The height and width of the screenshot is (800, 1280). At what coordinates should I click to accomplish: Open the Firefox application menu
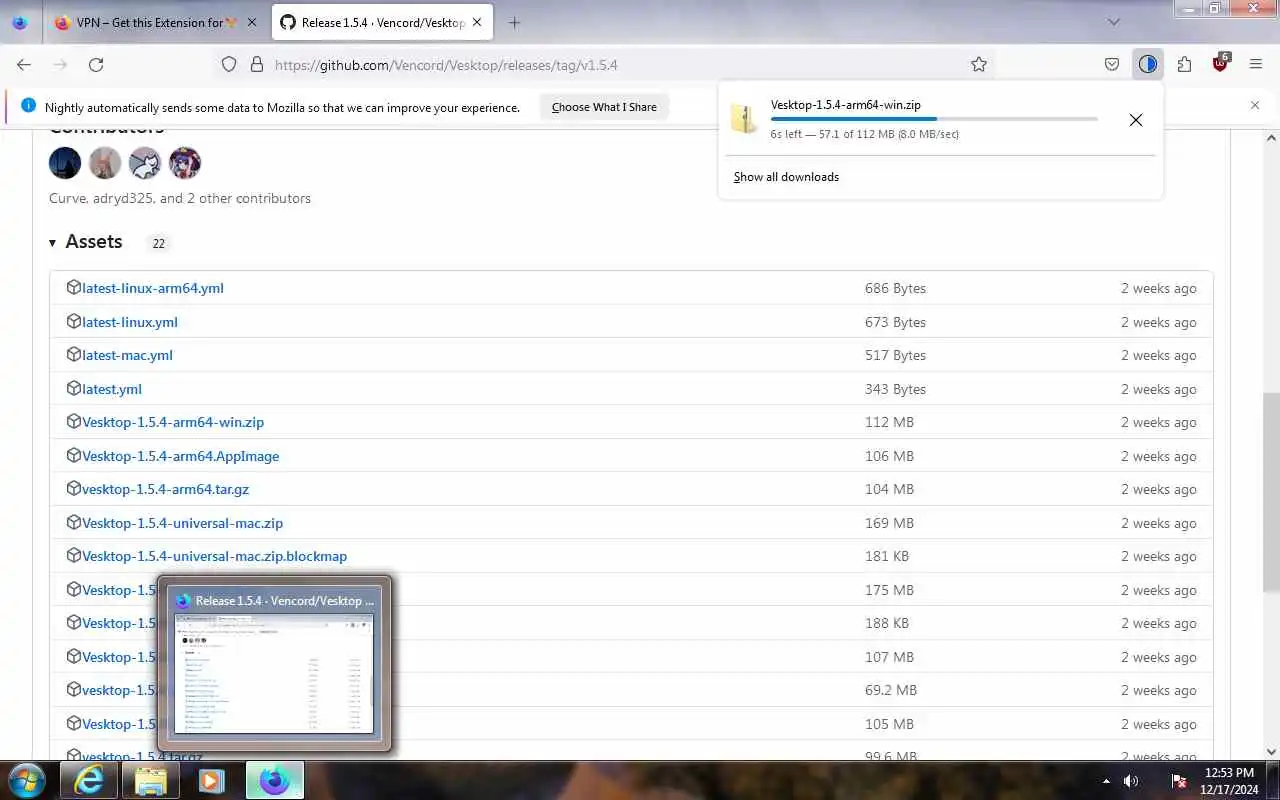coord(1256,64)
